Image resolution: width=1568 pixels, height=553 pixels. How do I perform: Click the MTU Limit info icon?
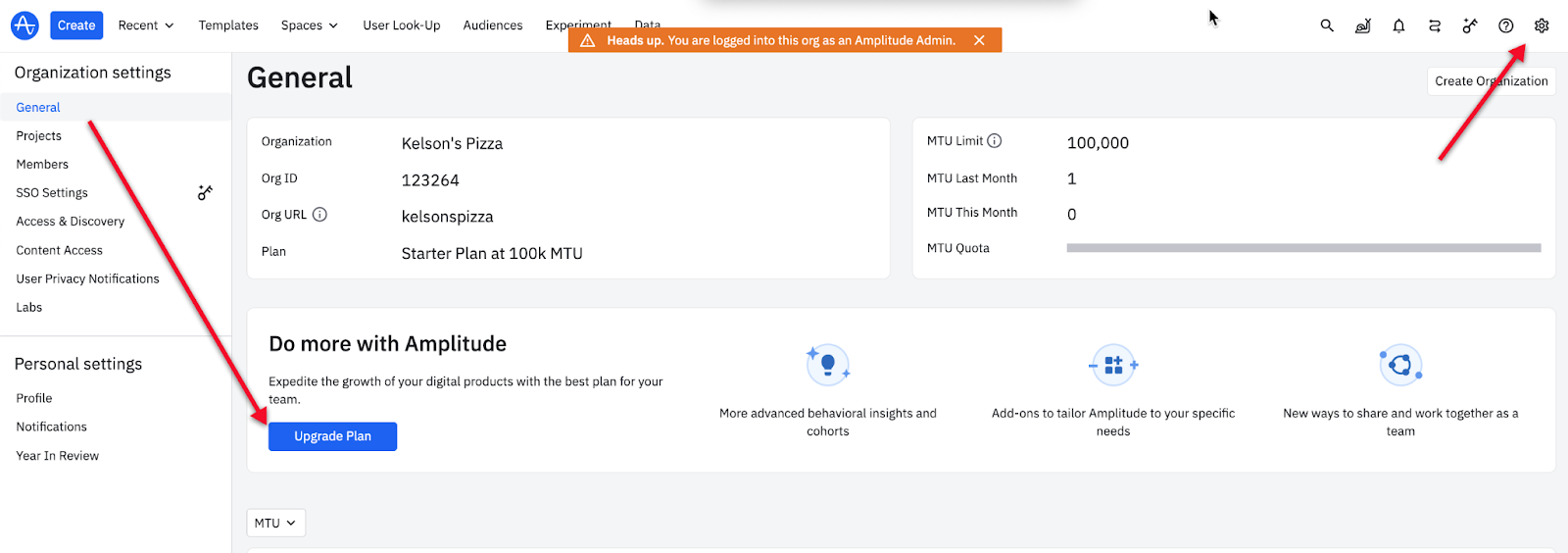995,141
